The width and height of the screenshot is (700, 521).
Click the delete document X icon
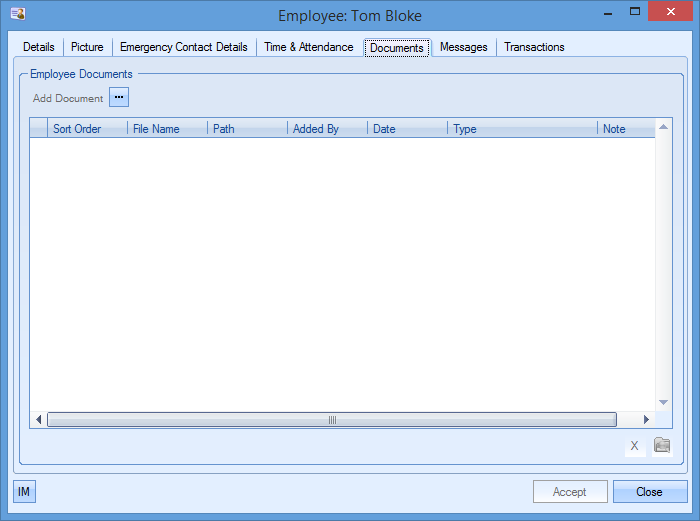tap(634, 446)
